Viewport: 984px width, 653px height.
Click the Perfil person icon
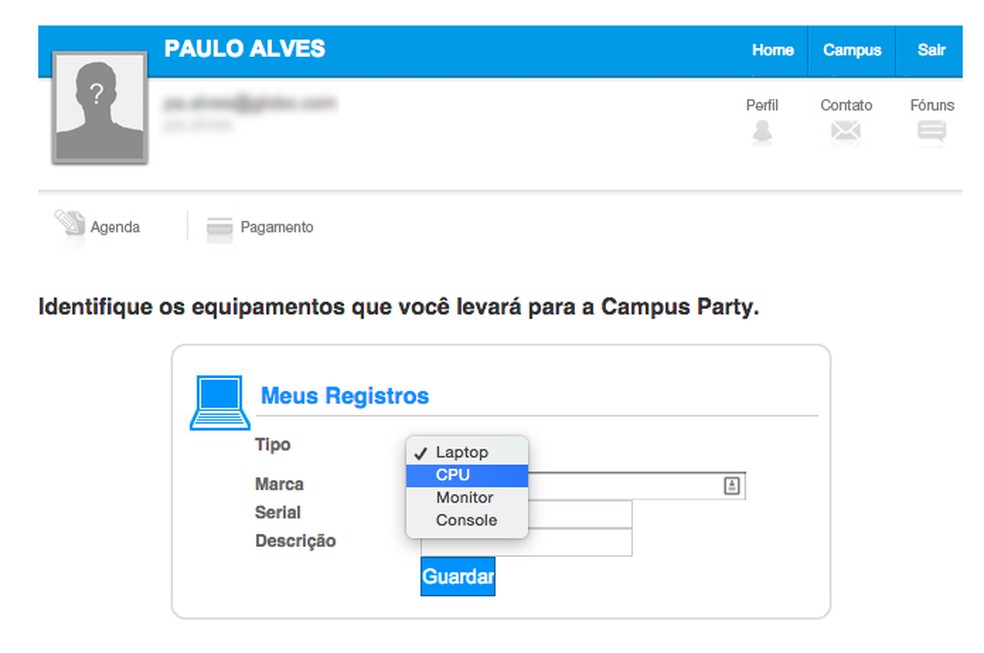pyautogui.click(x=762, y=131)
